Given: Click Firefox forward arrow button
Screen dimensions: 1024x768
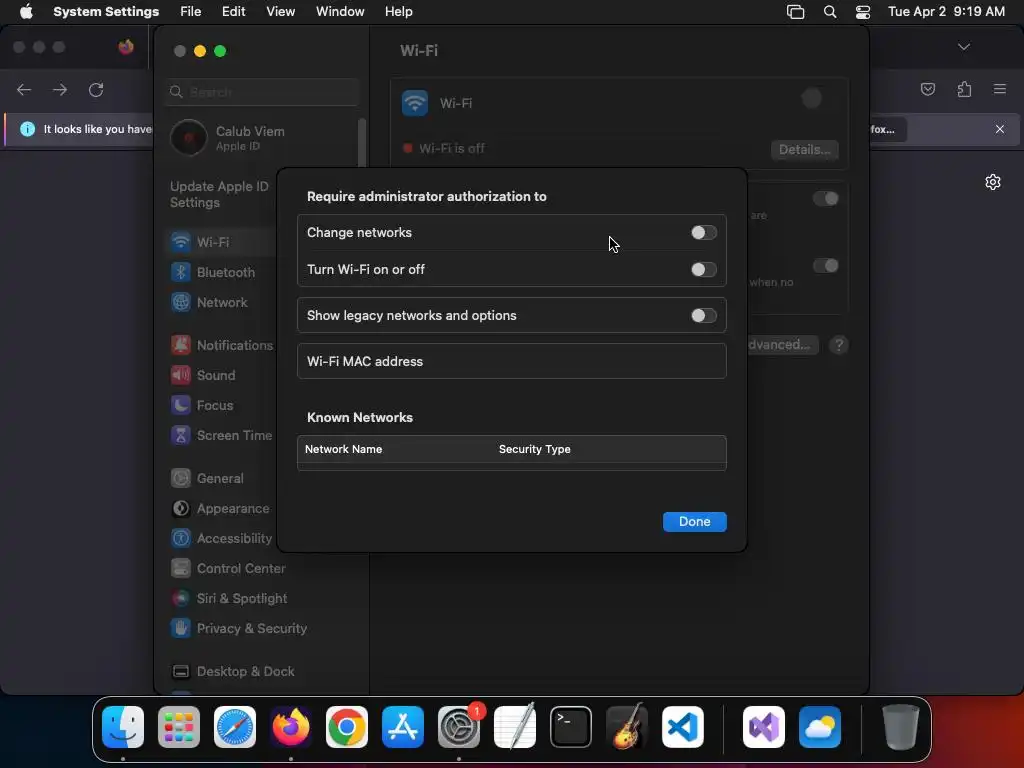Looking at the screenshot, I should (60, 89).
